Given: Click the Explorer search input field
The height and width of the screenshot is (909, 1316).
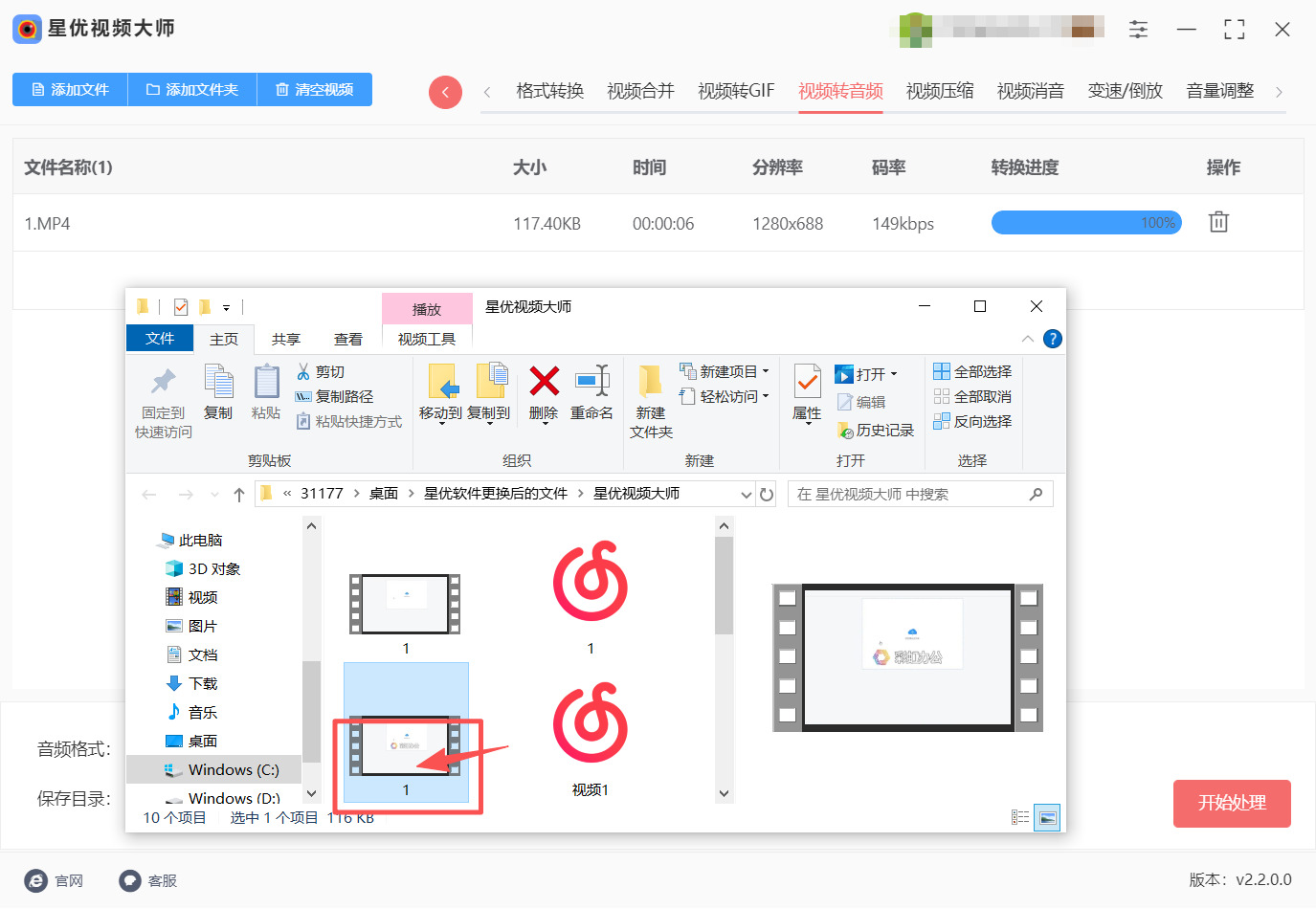Looking at the screenshot, I should 920,495.
